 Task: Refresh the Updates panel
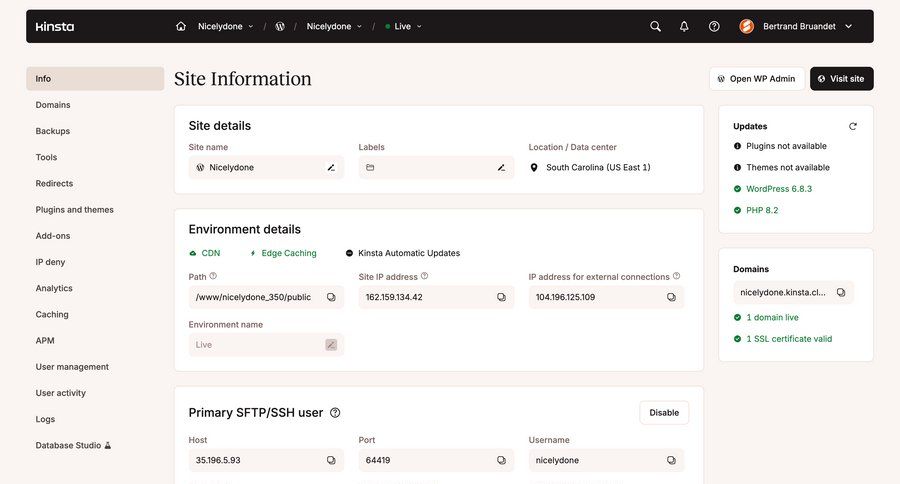coord(853,126)
